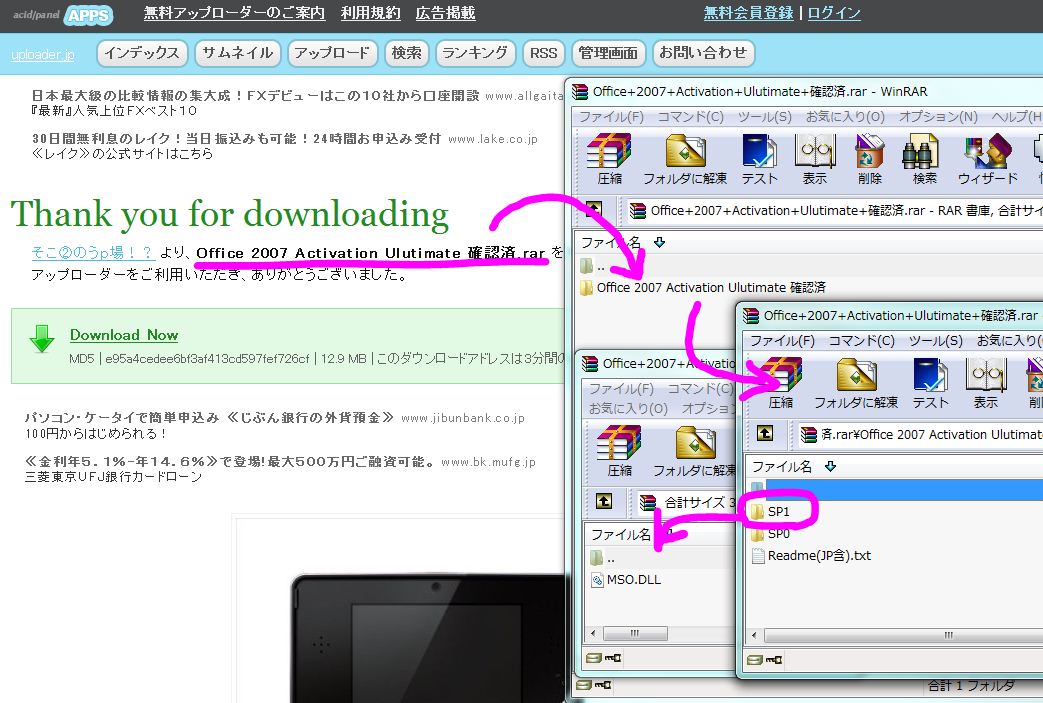This screenshot has width=1043, height=703.
Task: Select the SP1 folder in the front WinRAR window
Action: click(x=770, y=511)
